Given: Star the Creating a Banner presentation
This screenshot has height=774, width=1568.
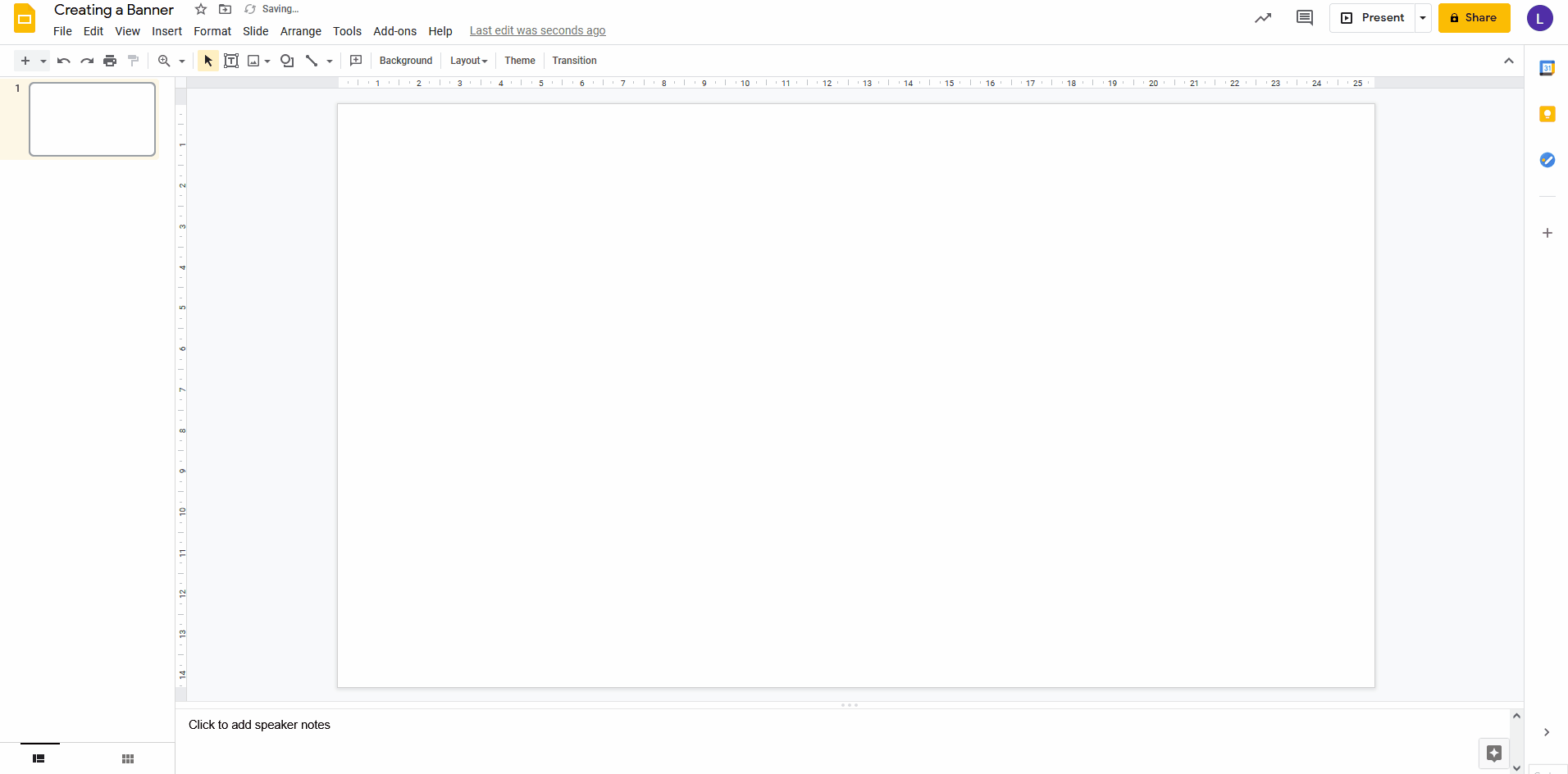Looking at the screenshot, I should pyautogui.click(x=200, y=9).
